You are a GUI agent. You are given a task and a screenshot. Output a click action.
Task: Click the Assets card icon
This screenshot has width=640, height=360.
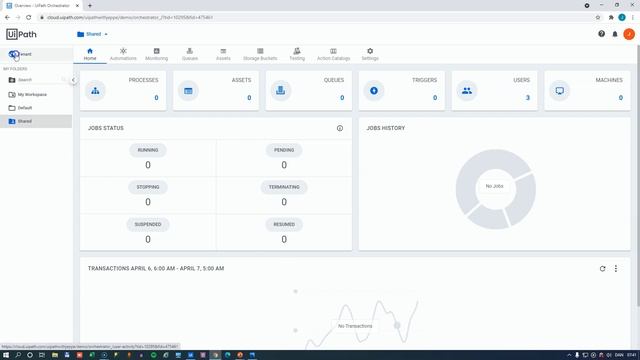(188, 91)
